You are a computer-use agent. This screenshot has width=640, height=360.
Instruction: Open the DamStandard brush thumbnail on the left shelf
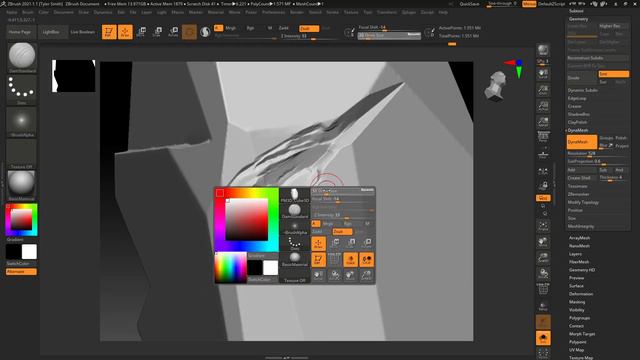click(x=22, y=57)
